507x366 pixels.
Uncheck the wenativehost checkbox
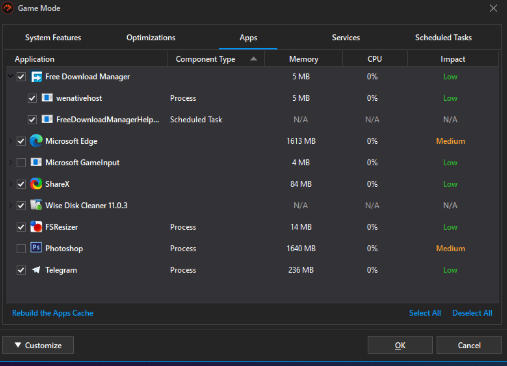(32, 98)
